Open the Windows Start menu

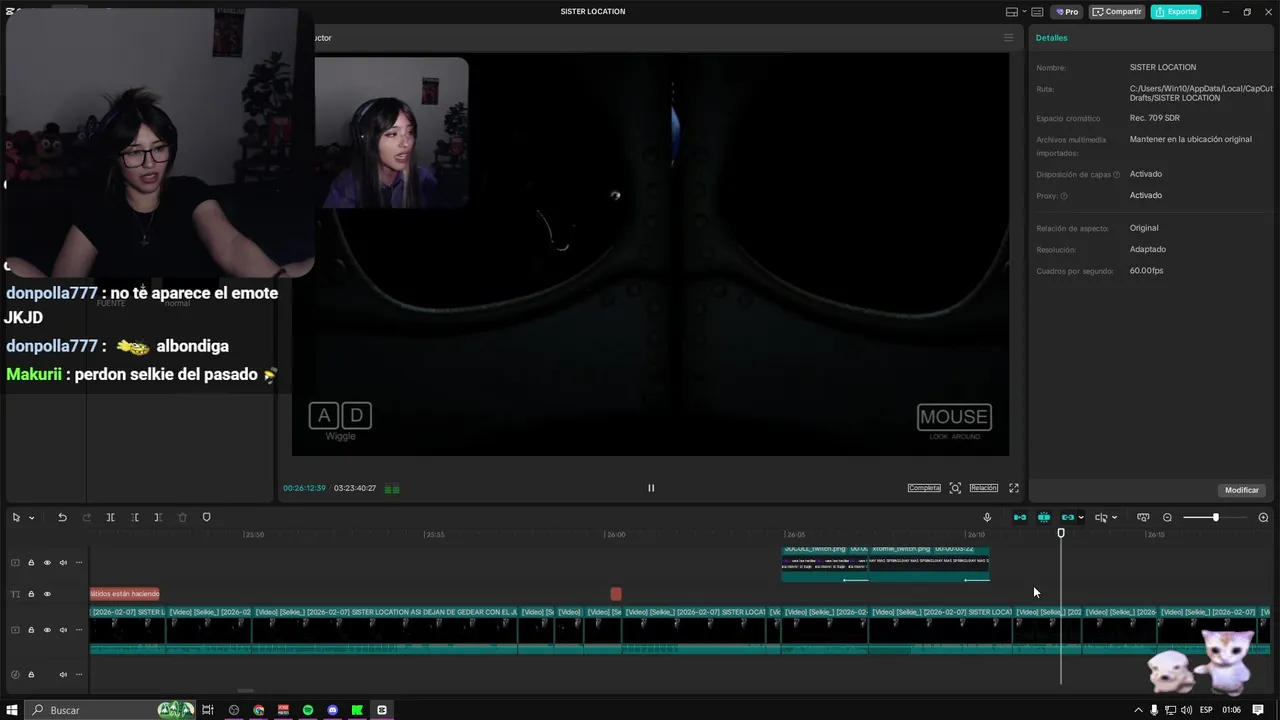[x=13, y=710]
